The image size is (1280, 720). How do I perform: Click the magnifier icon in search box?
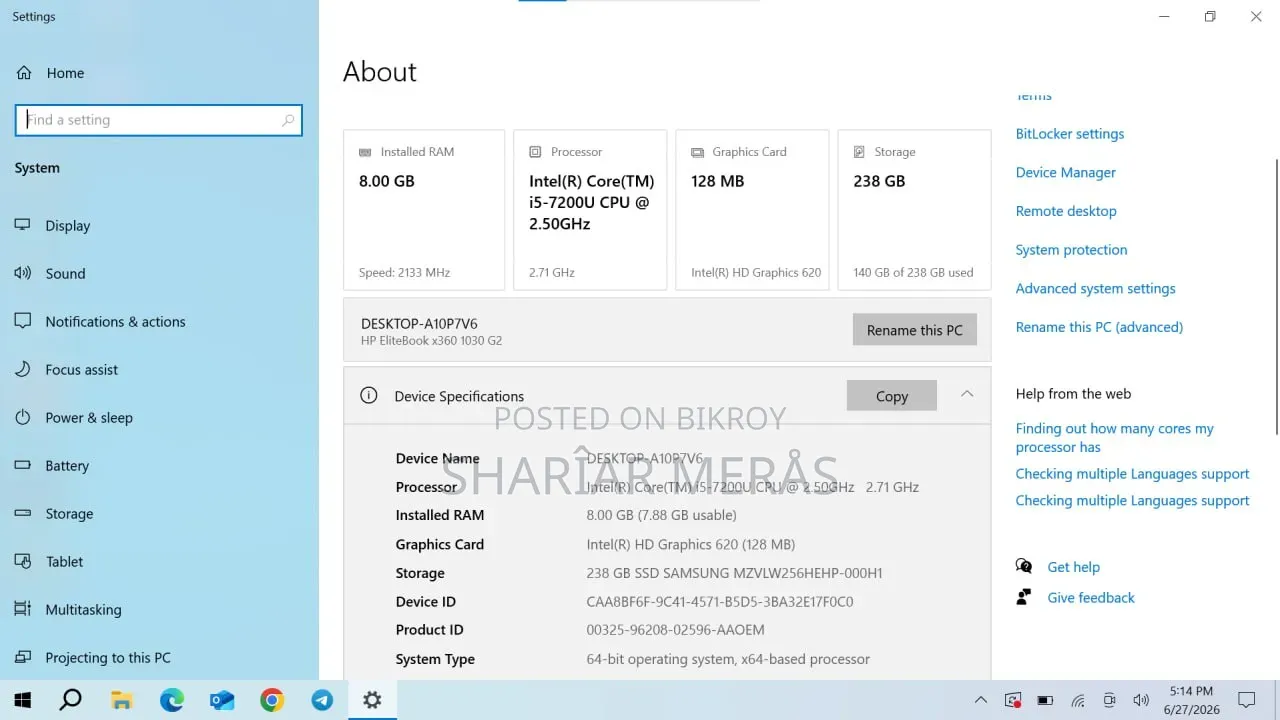click(288, 120)
